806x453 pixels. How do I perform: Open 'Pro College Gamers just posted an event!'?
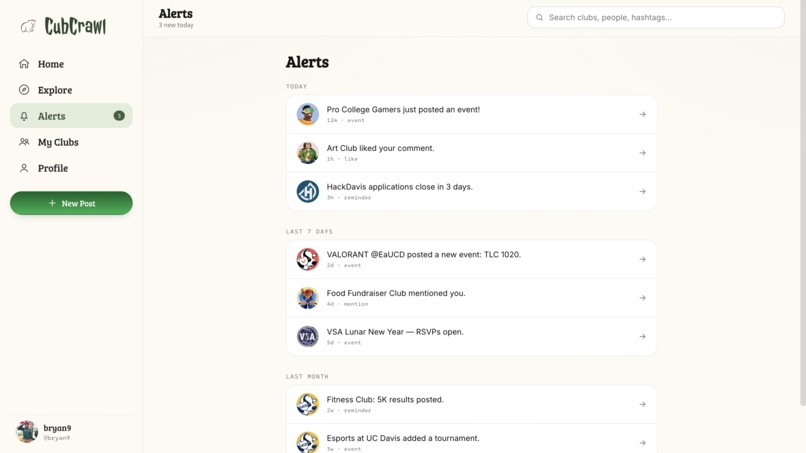[471, 114]
